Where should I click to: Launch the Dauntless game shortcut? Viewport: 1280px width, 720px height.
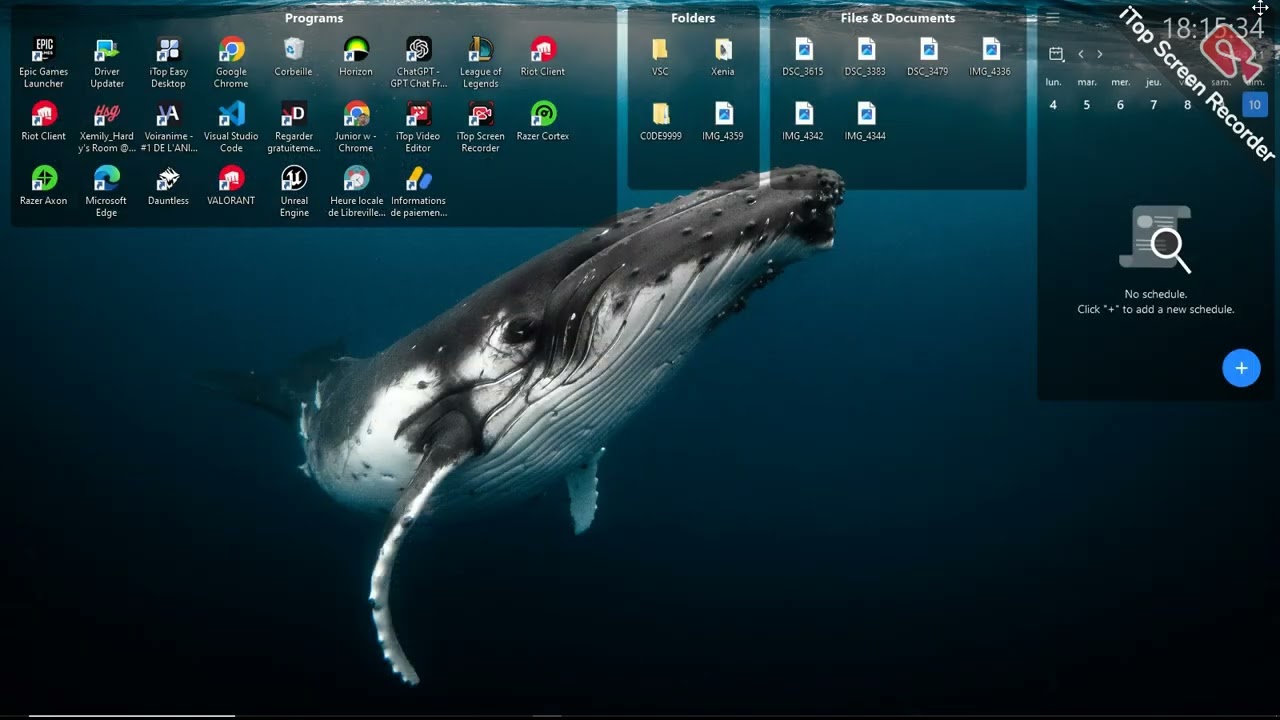pyautogui.click(x=168, y=187)
